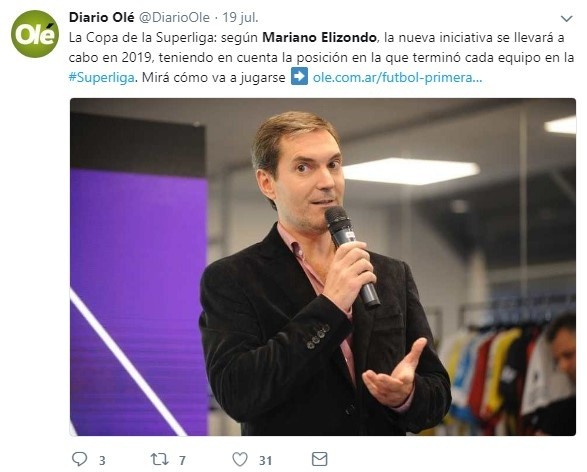Open tweet details via the text 'cabo en 2019'
This screenshot has width=587, height=472.
(110, 58)
